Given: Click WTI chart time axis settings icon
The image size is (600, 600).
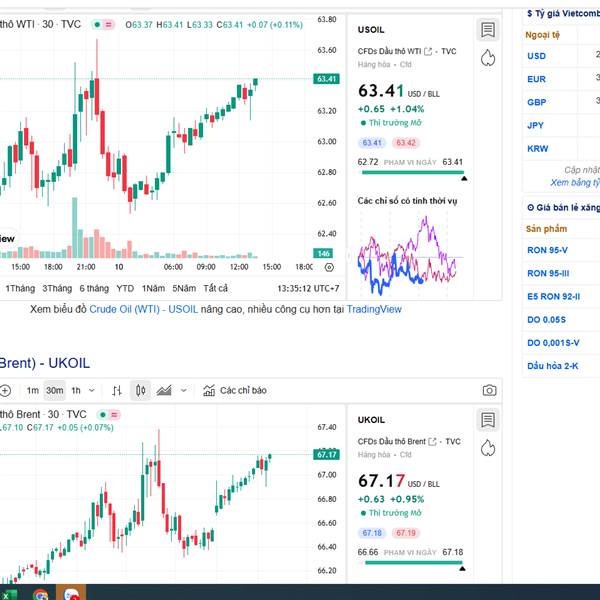Looking at the screenshot, I should point(329,267).
